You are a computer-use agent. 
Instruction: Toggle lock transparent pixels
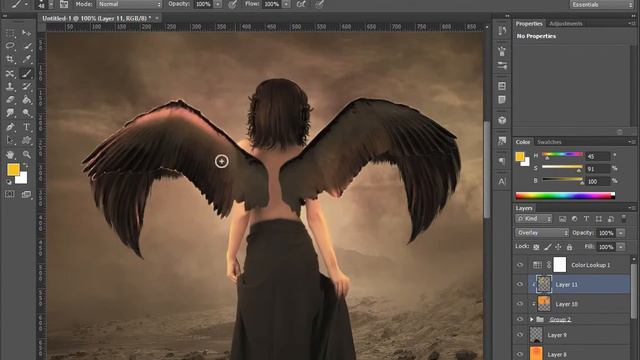click(536, 247)
